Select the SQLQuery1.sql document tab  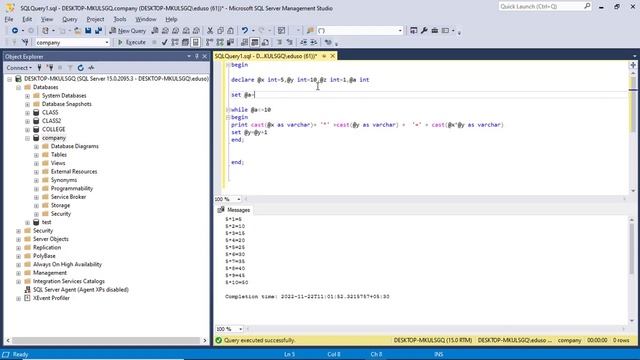266,56
